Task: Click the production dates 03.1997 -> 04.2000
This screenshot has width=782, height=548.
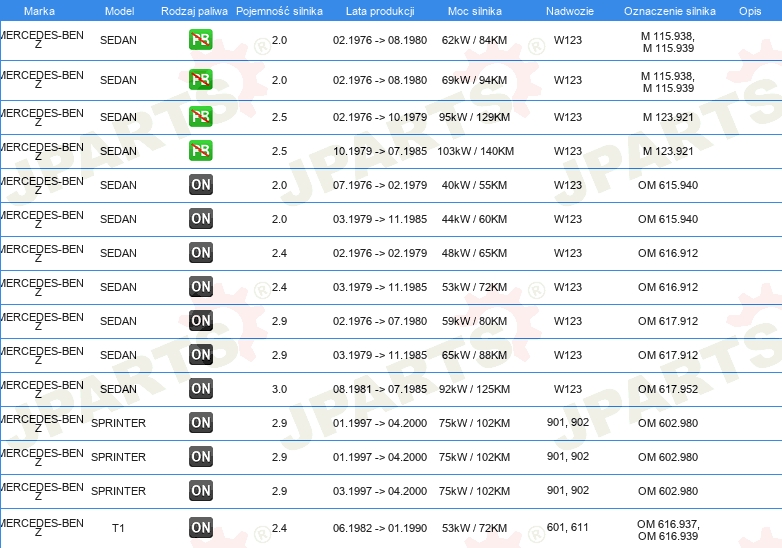Action: tap(380, 491)
